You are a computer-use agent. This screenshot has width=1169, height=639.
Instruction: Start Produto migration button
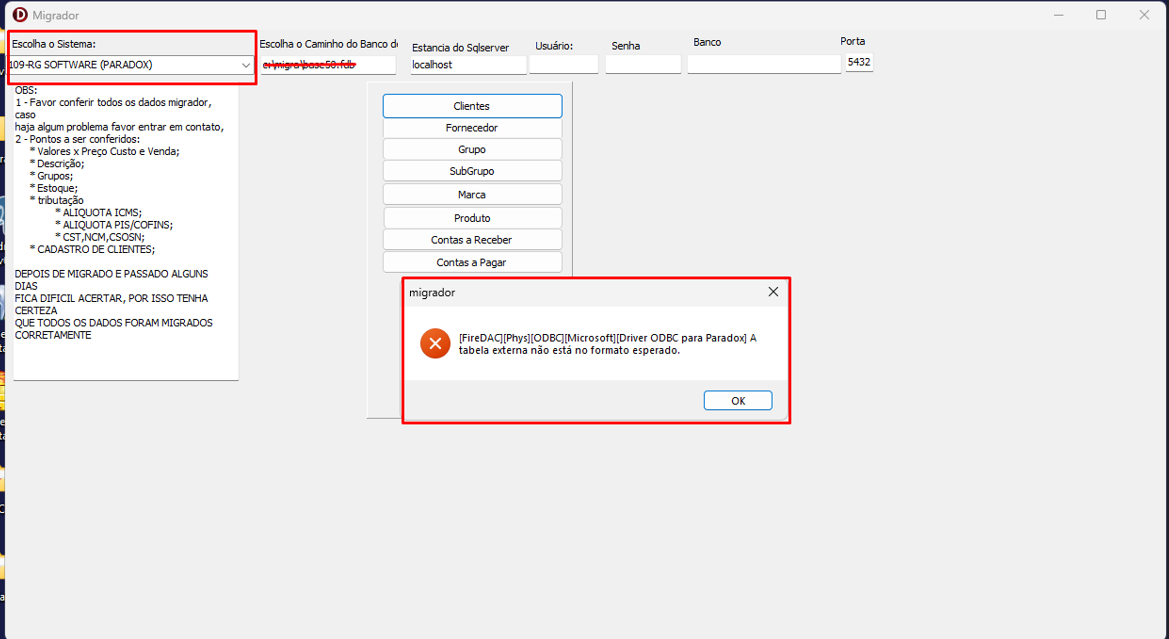[x=472, y=218]
